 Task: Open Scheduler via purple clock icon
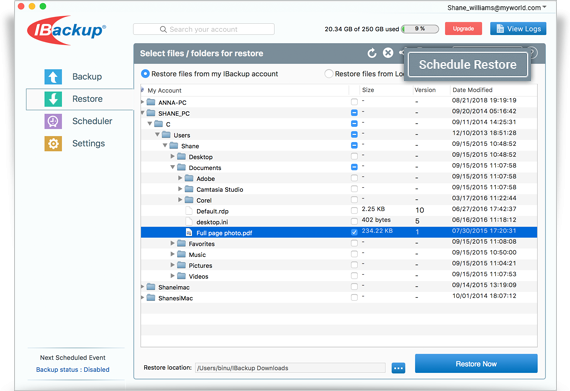[53, 121]
